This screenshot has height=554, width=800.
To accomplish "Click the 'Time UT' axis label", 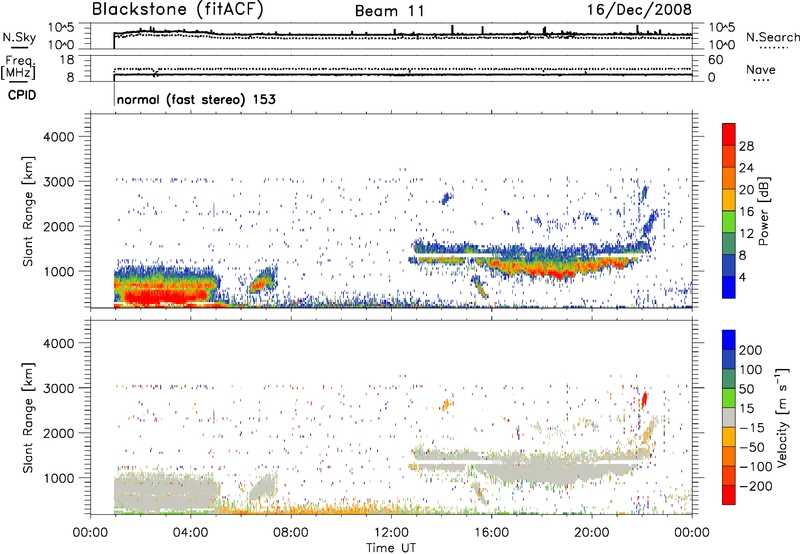I will (391, 548).
